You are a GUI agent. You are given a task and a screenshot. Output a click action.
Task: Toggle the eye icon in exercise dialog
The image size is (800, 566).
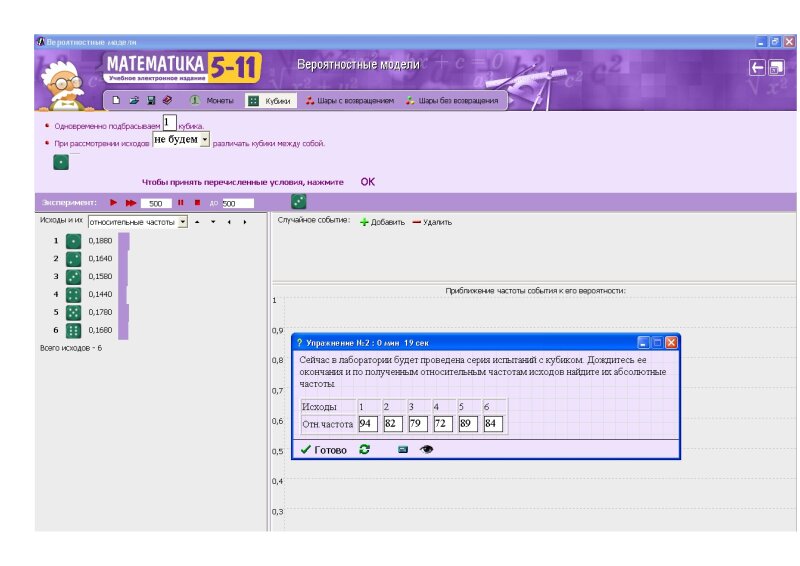point(427,450)
